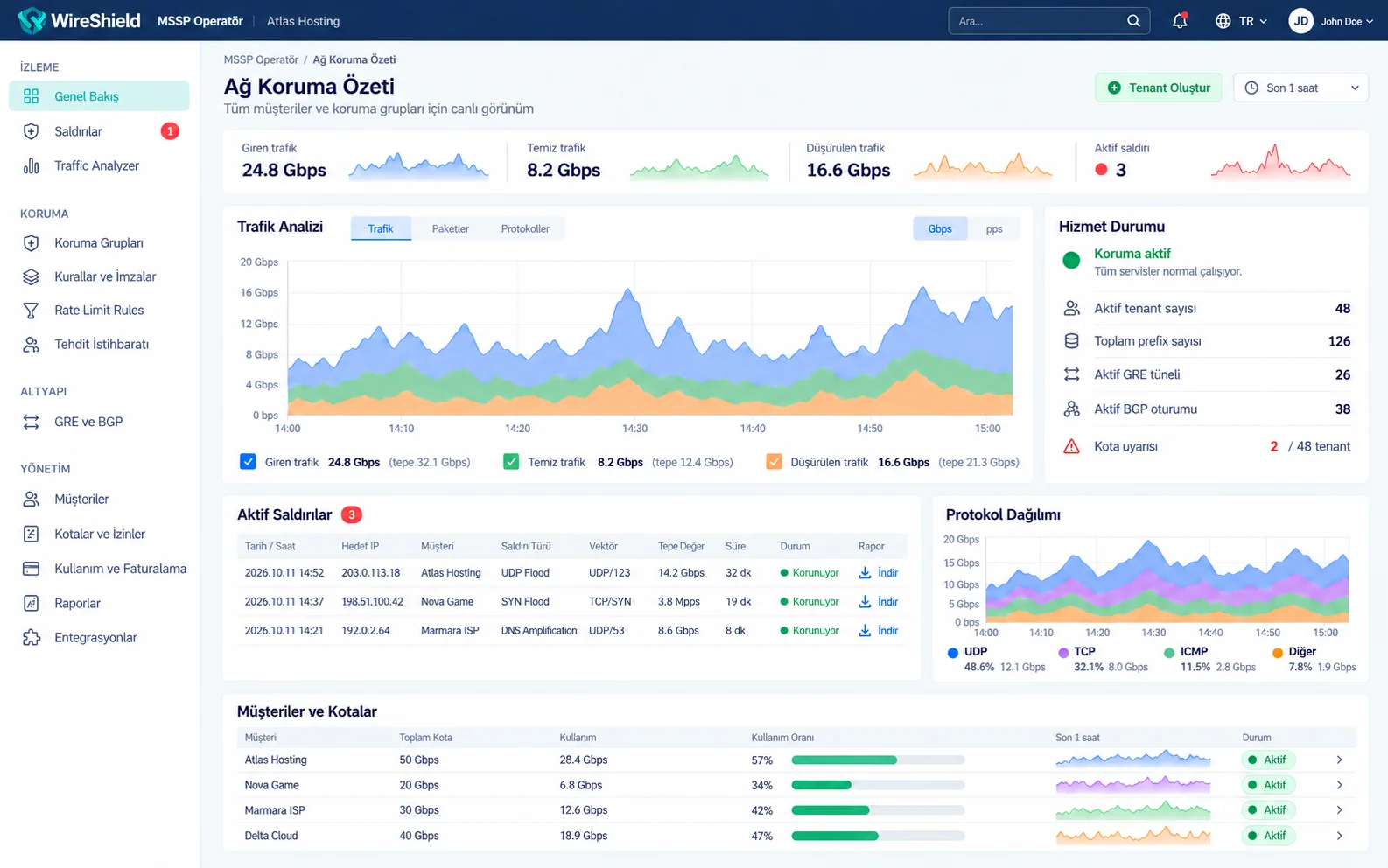Click the search magnifier icon
Image resolution: width=1388 pixels, height=868 pixels.
pyautogui.click(x=1133, y=21)
